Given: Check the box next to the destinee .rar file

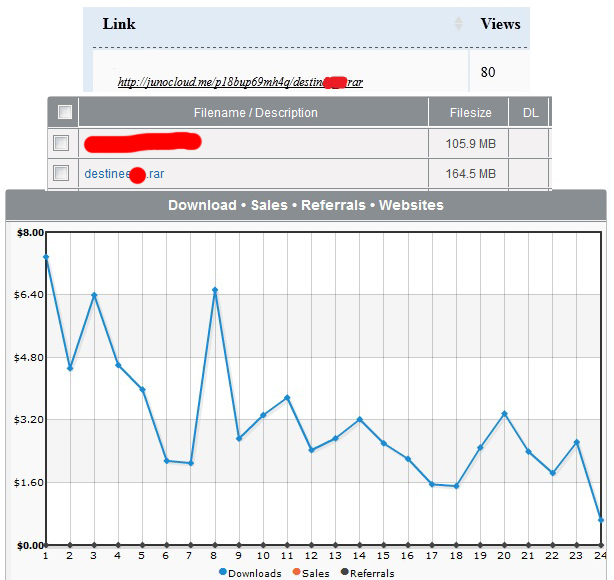Looking at the screenshot, I should (x=61, y=173).
